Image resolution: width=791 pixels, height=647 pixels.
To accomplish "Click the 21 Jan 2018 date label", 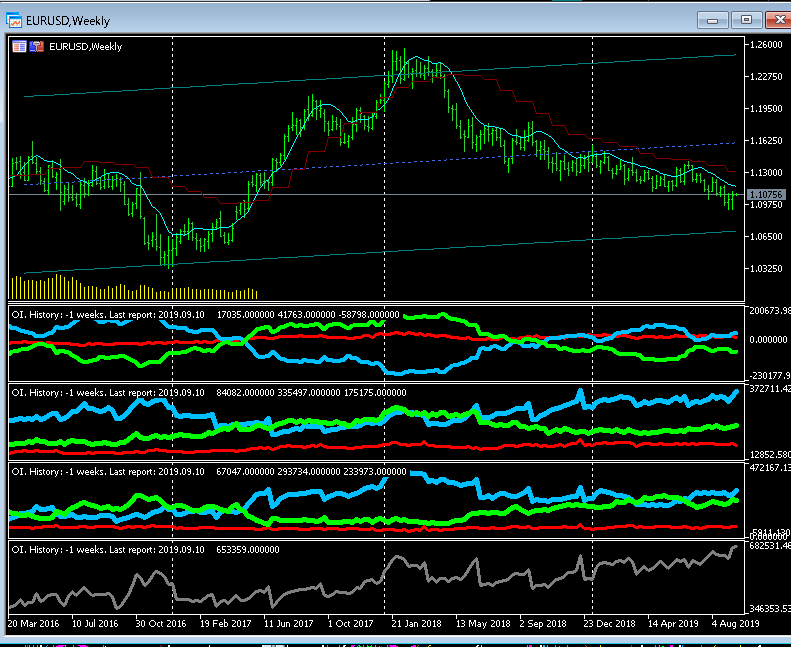I will tap(416, 623).
